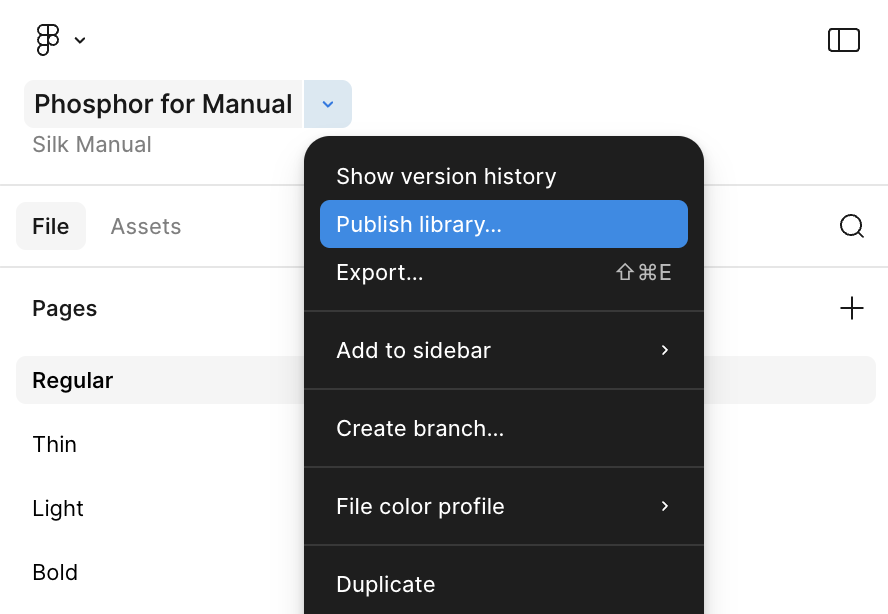Choose Show version history
888x614 pixels.
tap(446, 176)
